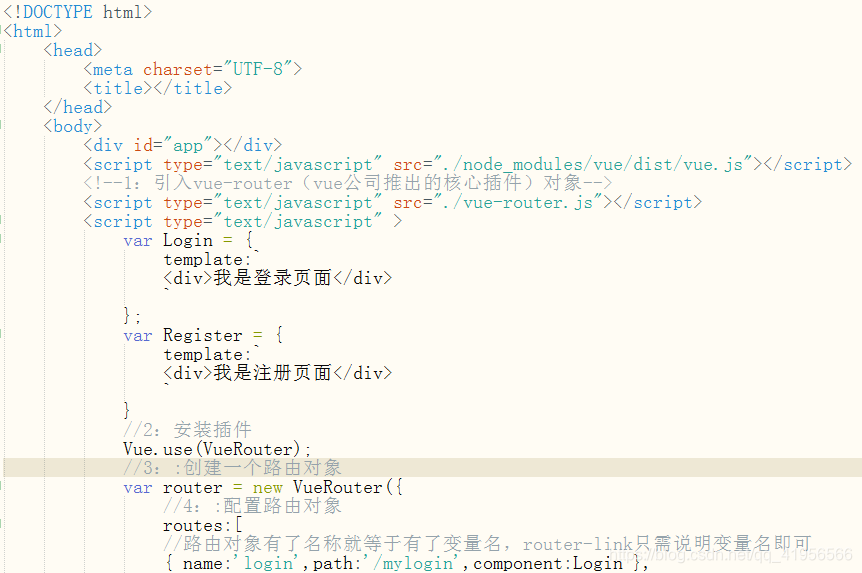Image resolution: width=862 pixels, height=573 pixels.
Task: Click the }; closing the Login object
Action: (x=132, y=316)
